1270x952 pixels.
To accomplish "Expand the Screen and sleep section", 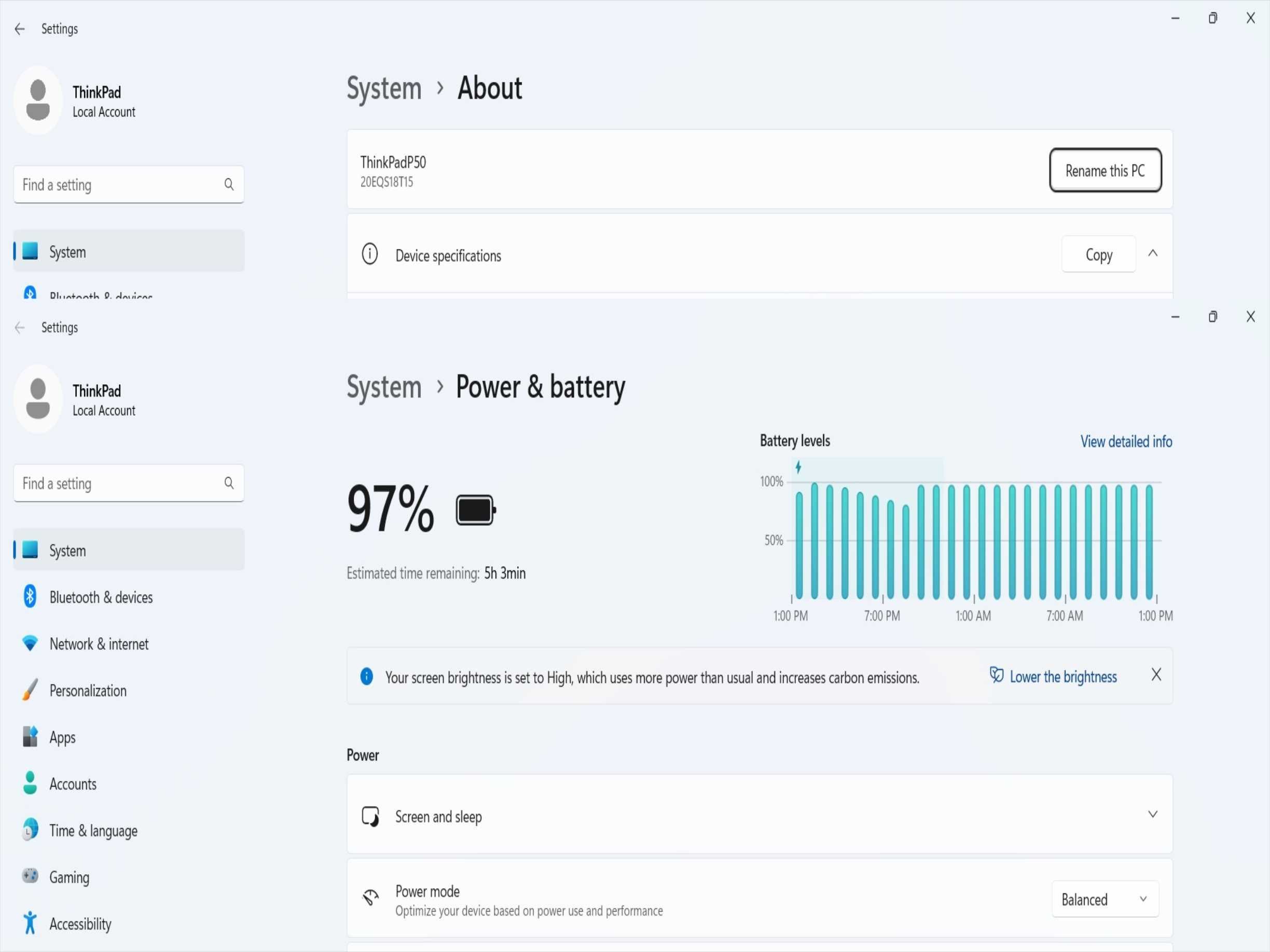I will [x=1152, y=815].
